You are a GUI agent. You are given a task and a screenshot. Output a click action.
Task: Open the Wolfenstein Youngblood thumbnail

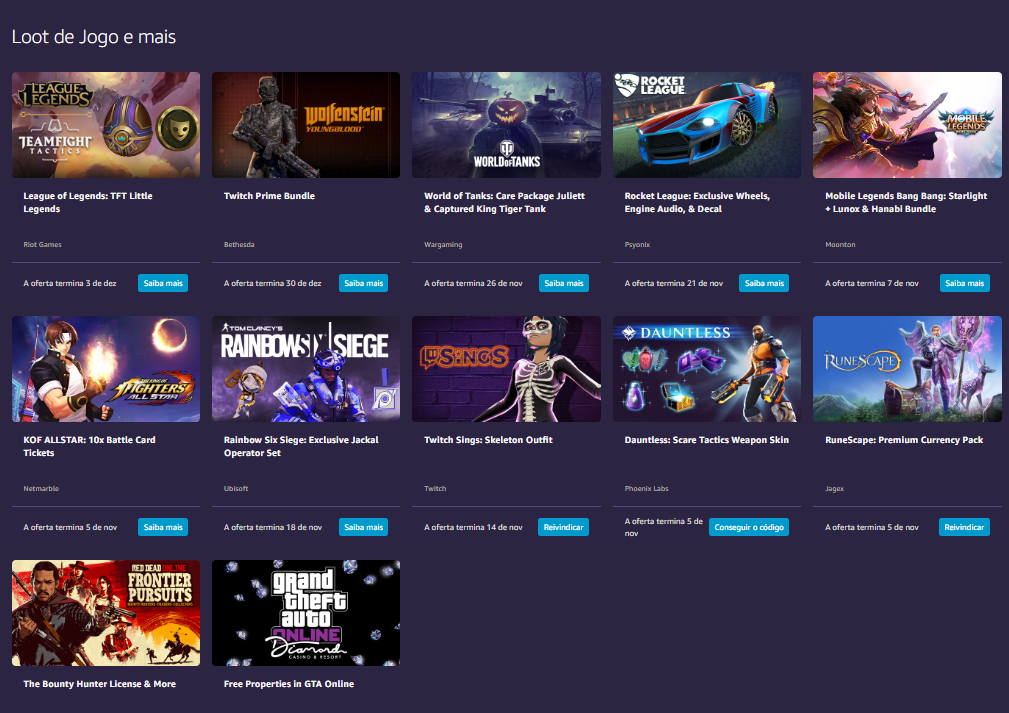(306, 125)
